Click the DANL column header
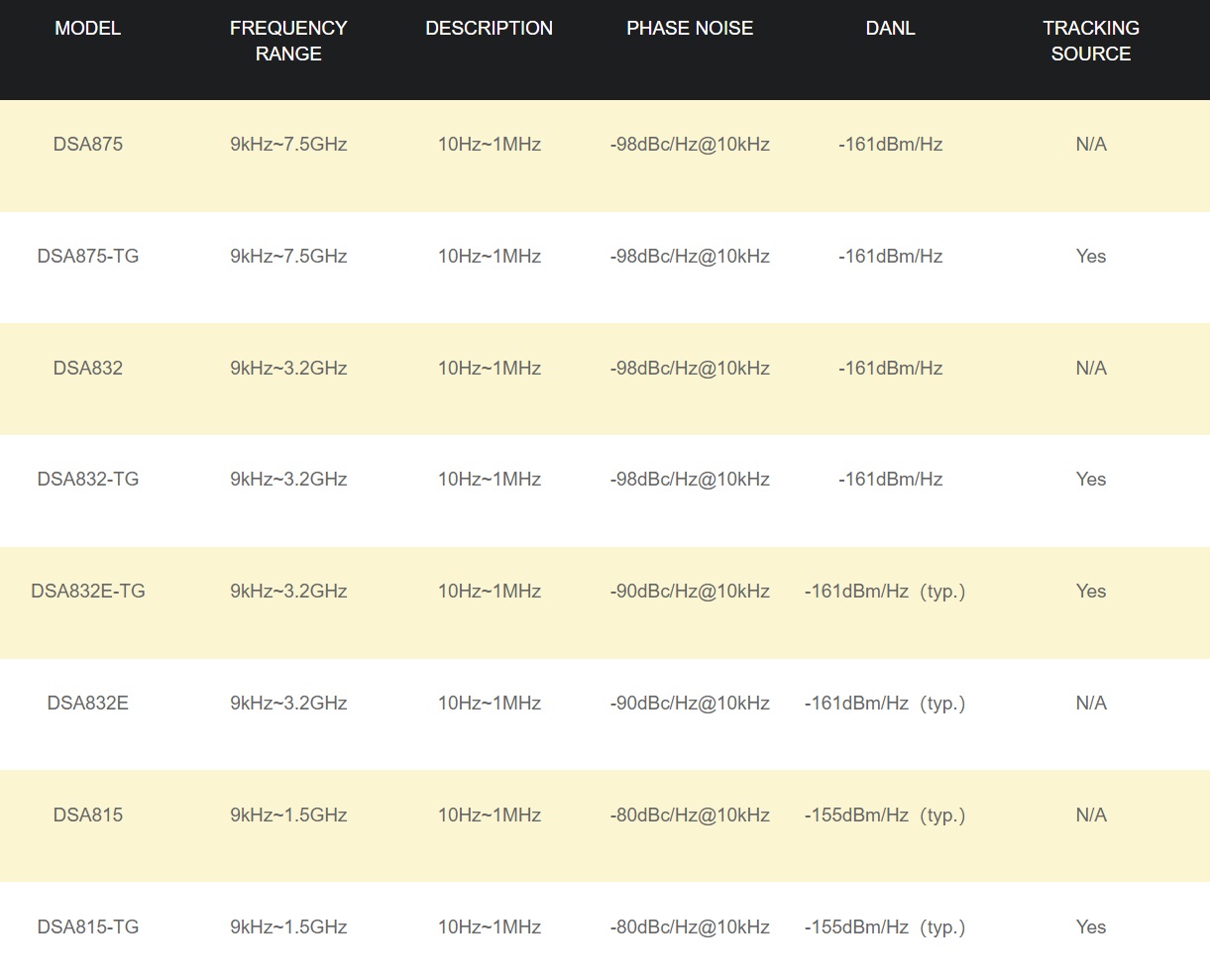 click(891, 29)
